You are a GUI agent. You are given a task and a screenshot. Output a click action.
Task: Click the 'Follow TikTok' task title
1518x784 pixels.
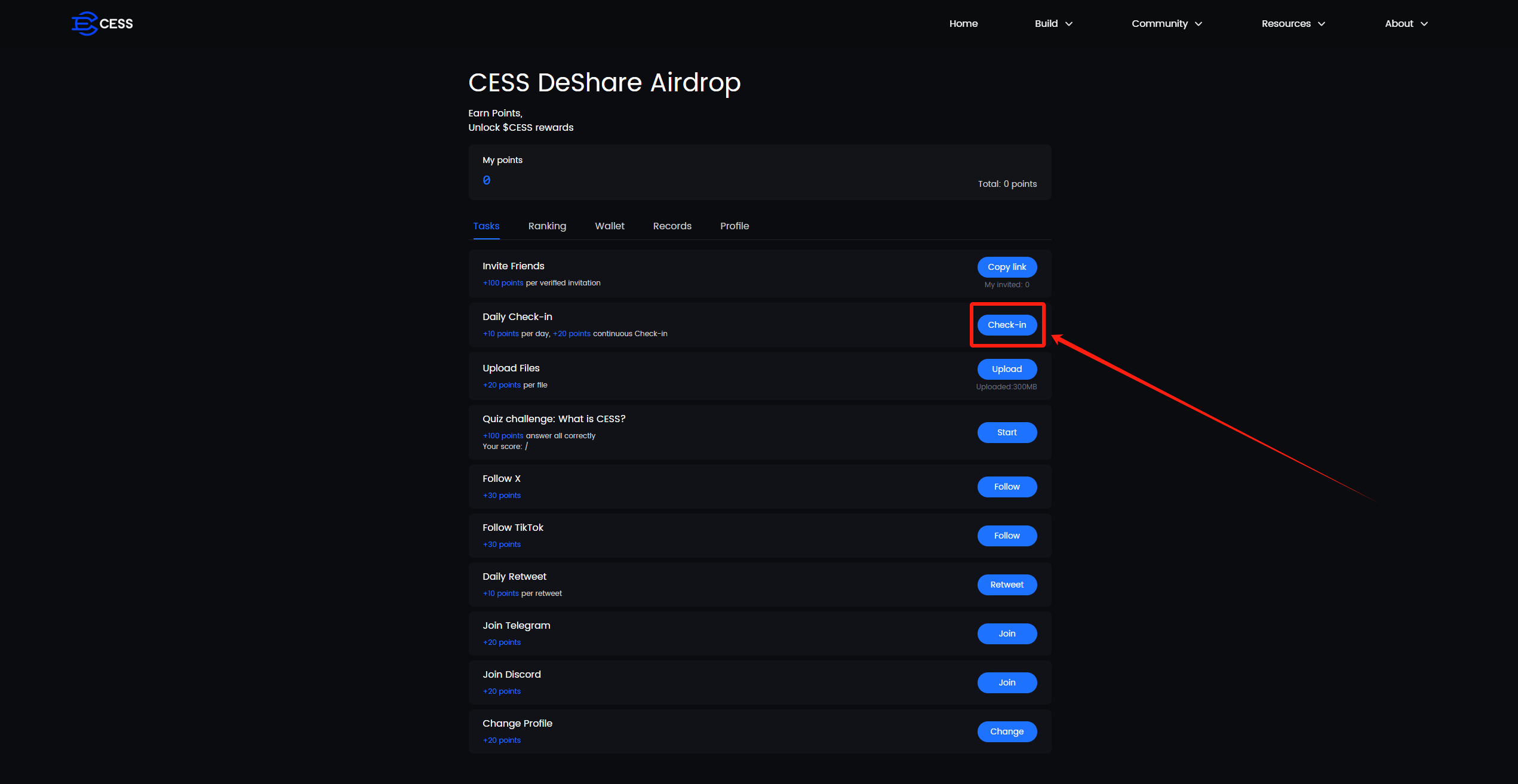pos(513,527)
